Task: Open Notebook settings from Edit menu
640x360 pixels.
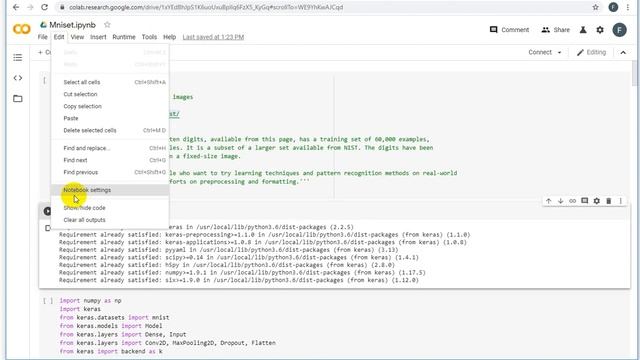Action: tap(110, 190)
